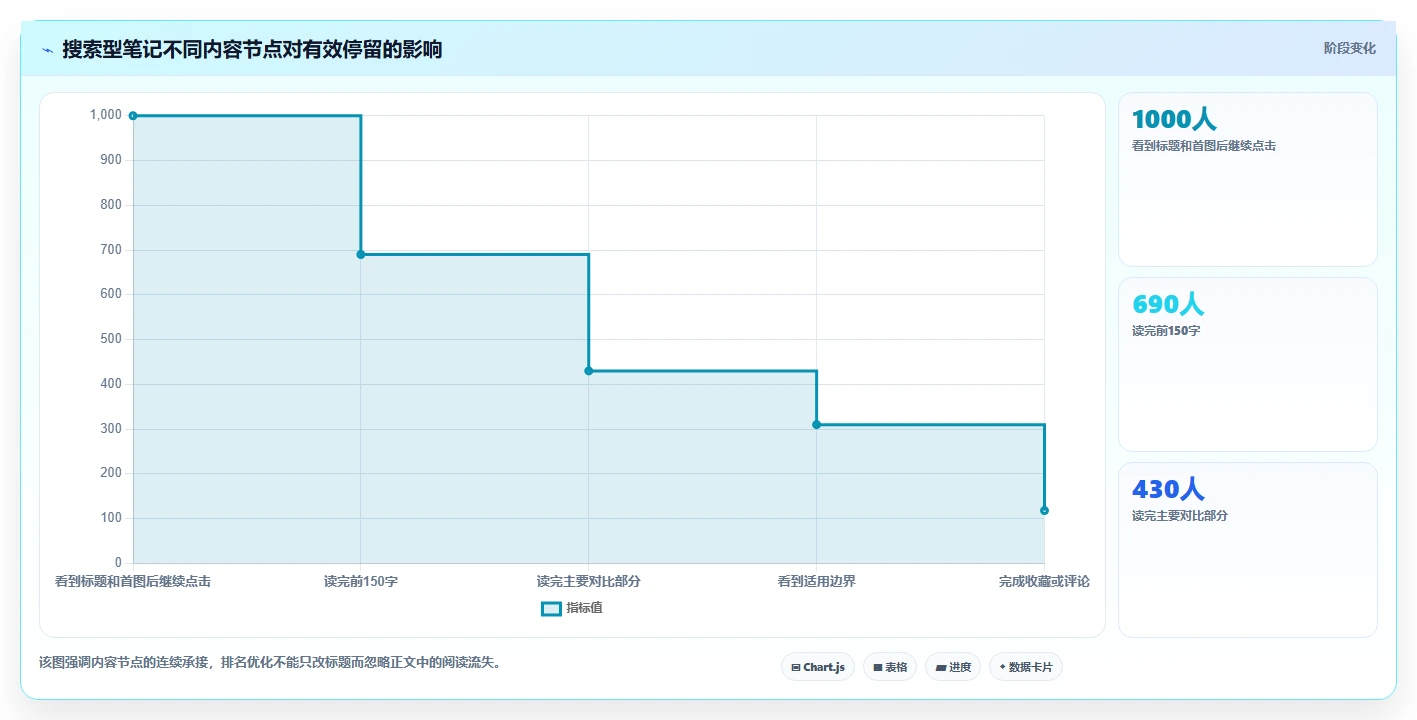Click the final data point at 完成收藏或评论
This screenshot has width=1417, height=720.
pyautogui.click(x=1044, y=510)
